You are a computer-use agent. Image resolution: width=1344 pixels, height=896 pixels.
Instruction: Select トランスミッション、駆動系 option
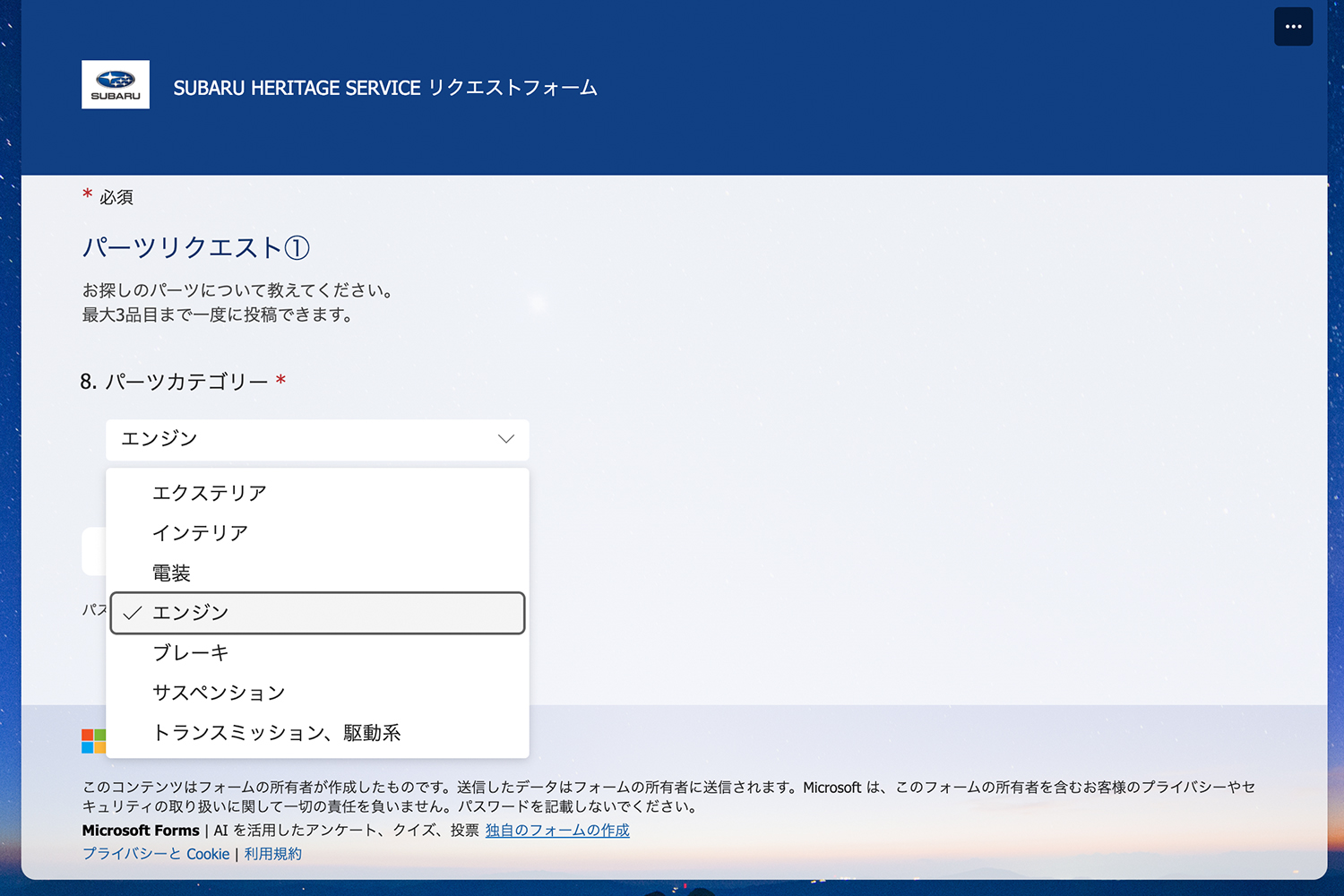pos(278,732)
